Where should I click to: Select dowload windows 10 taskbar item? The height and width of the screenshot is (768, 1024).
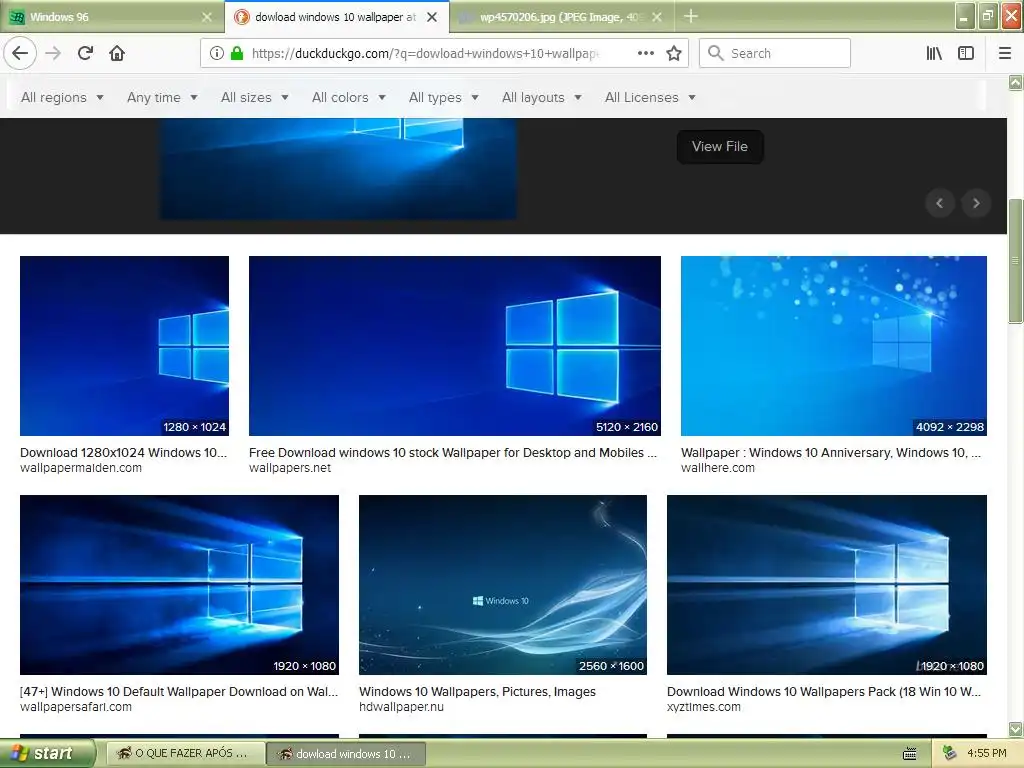pyautogui.click(x=346, y=754)
